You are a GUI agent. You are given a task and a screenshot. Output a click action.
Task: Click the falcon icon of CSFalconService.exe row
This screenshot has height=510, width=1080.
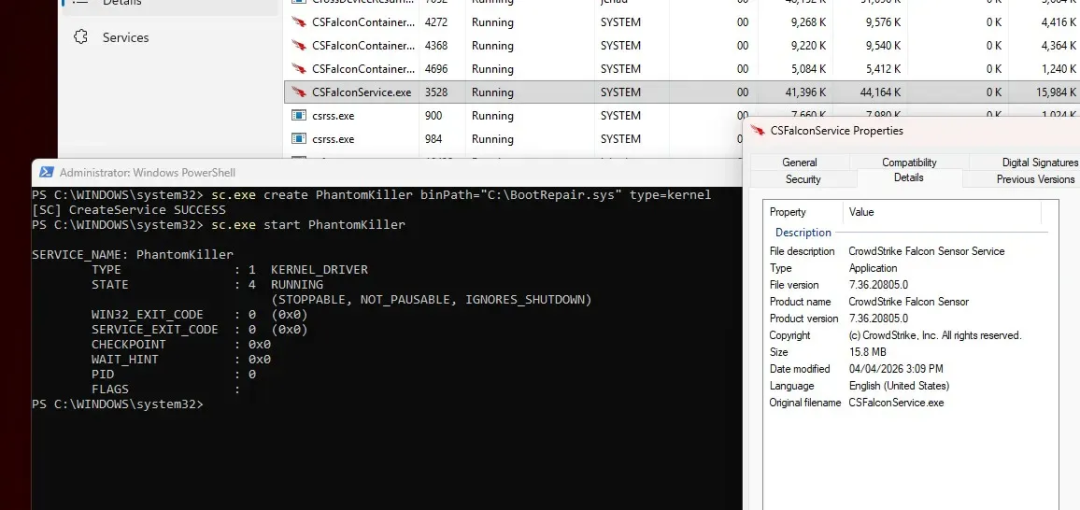[299, 92]
